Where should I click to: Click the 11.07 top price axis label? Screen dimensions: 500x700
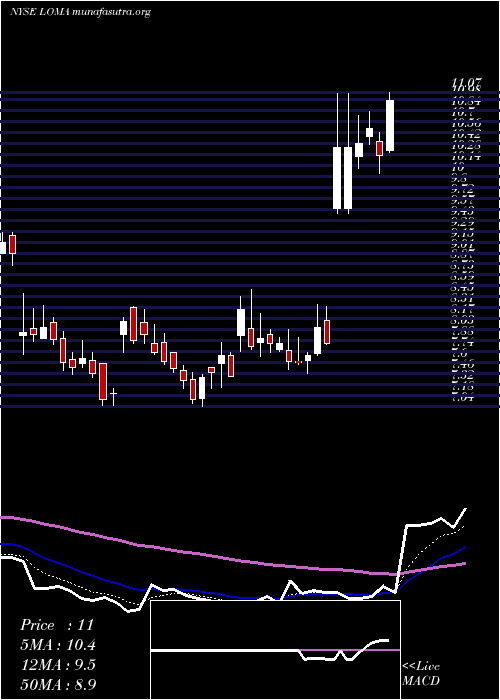pyautogui.click(x=467, y=83)
